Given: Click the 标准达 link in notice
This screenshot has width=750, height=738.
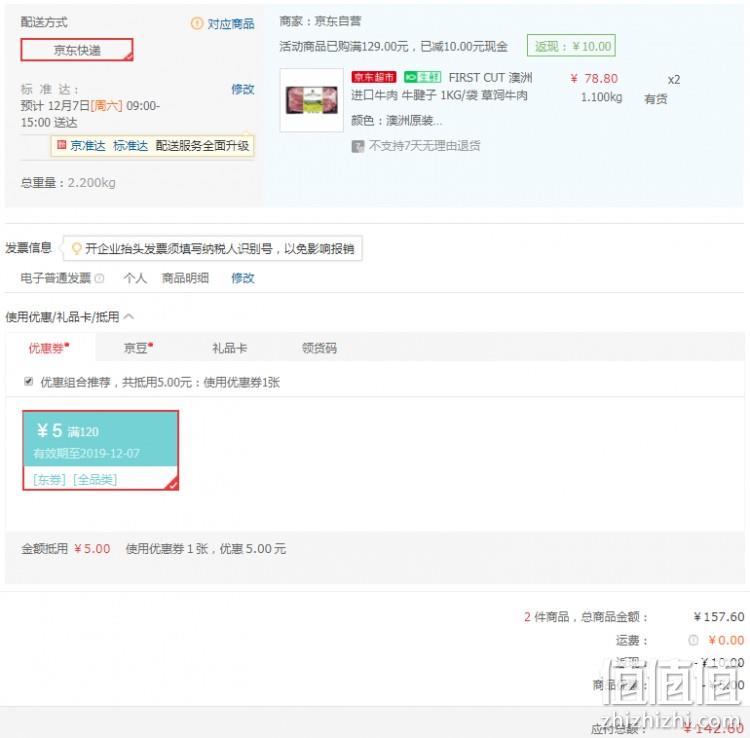Looking at the screenshot, I should (x=131, y=145).
